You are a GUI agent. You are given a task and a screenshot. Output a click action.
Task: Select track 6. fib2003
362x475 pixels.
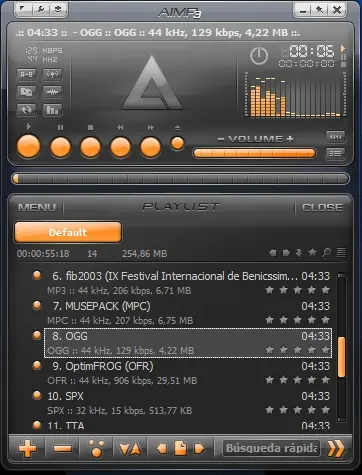click(188, 283)
